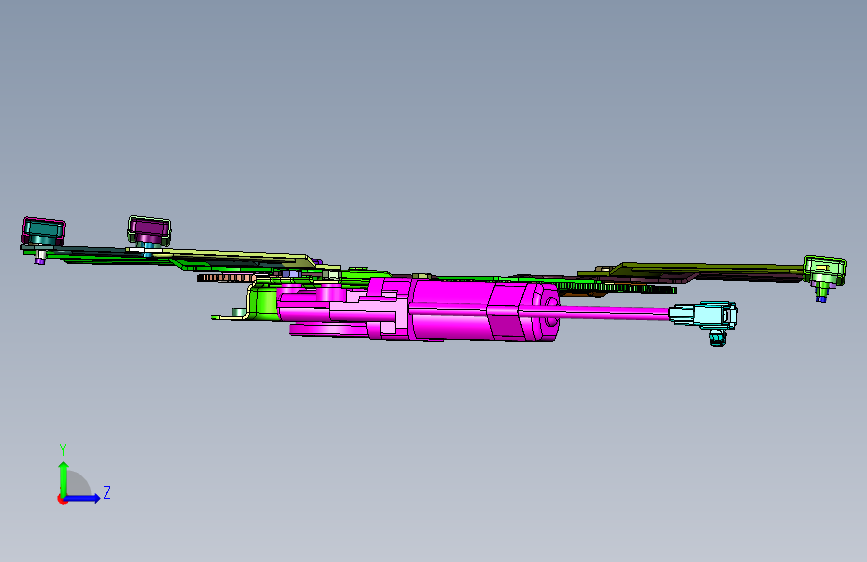Click the green Y axis arrow of the triad
The image size is (867, 562).
click(63, 478)
